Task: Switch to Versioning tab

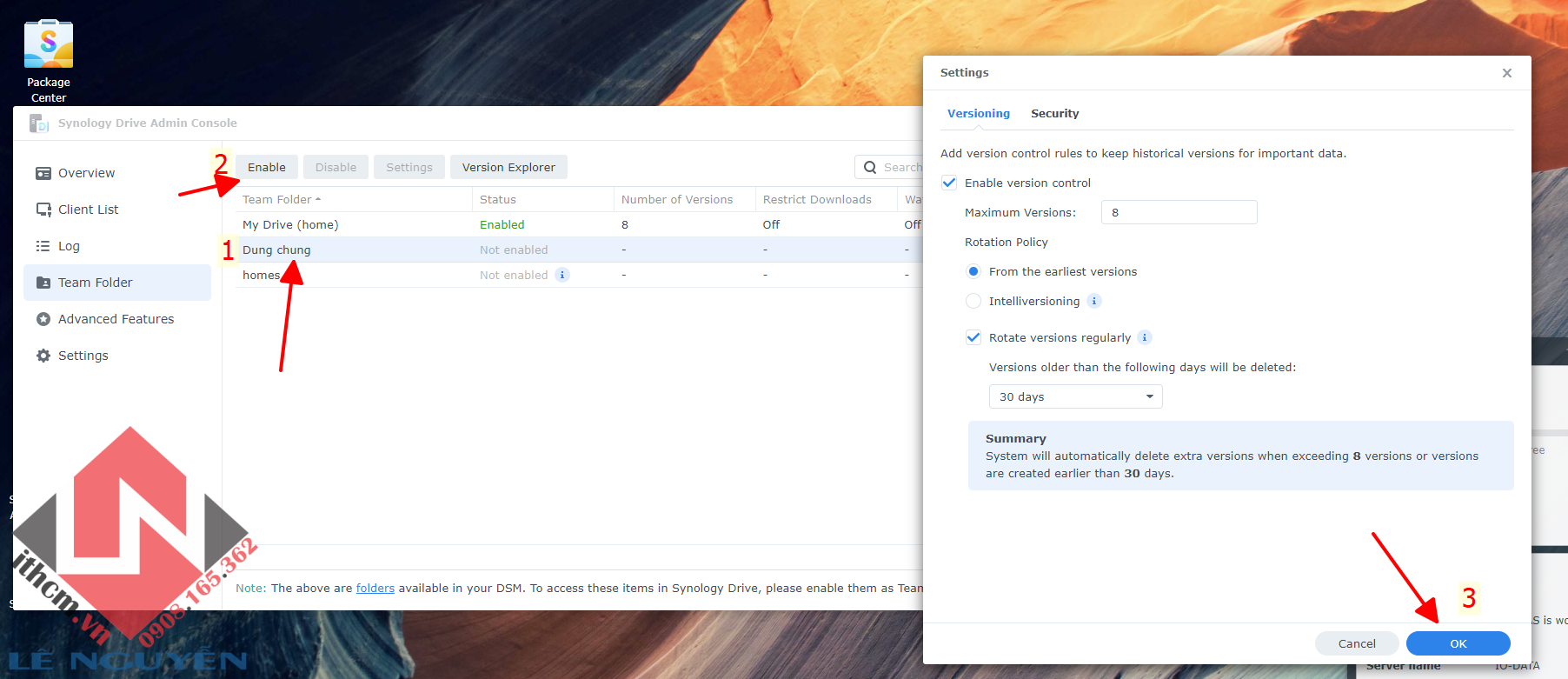Action: point(979,113)
